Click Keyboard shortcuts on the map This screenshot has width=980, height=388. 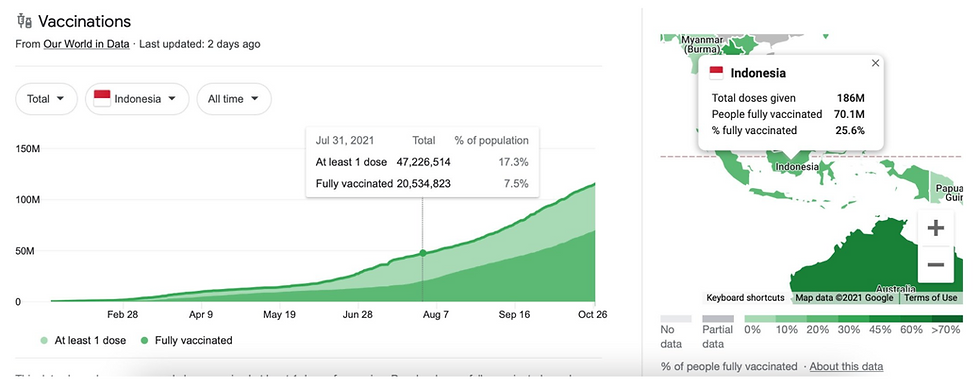point(745,298)
